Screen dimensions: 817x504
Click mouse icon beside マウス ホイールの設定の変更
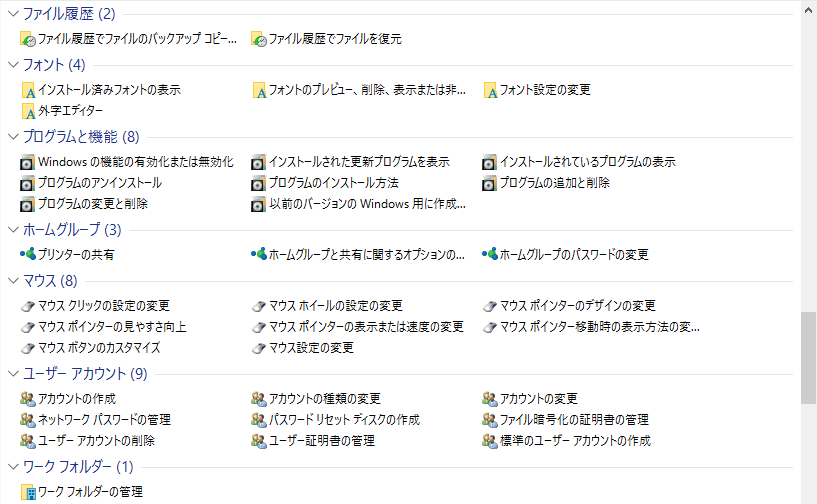[x=258, y=306]
